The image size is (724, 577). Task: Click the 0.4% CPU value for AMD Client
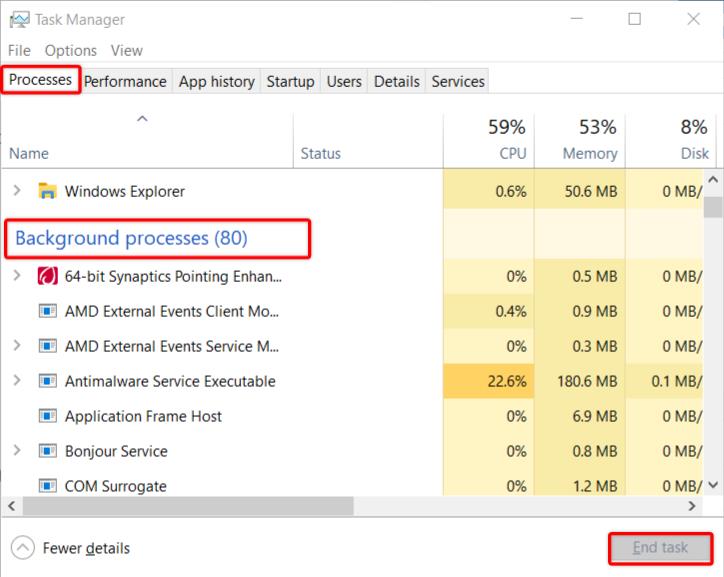511,311
